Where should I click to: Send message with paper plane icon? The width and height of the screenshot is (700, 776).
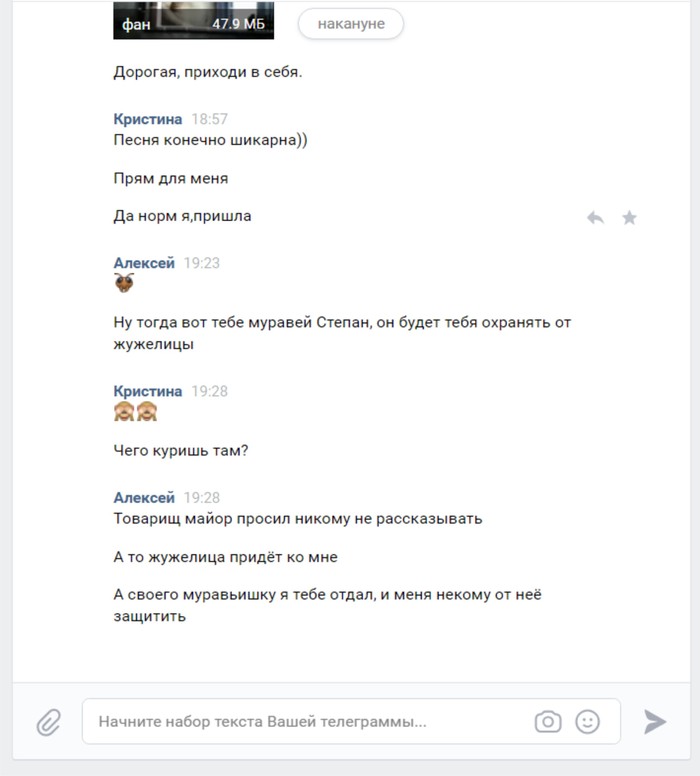[x=655, y=722]
